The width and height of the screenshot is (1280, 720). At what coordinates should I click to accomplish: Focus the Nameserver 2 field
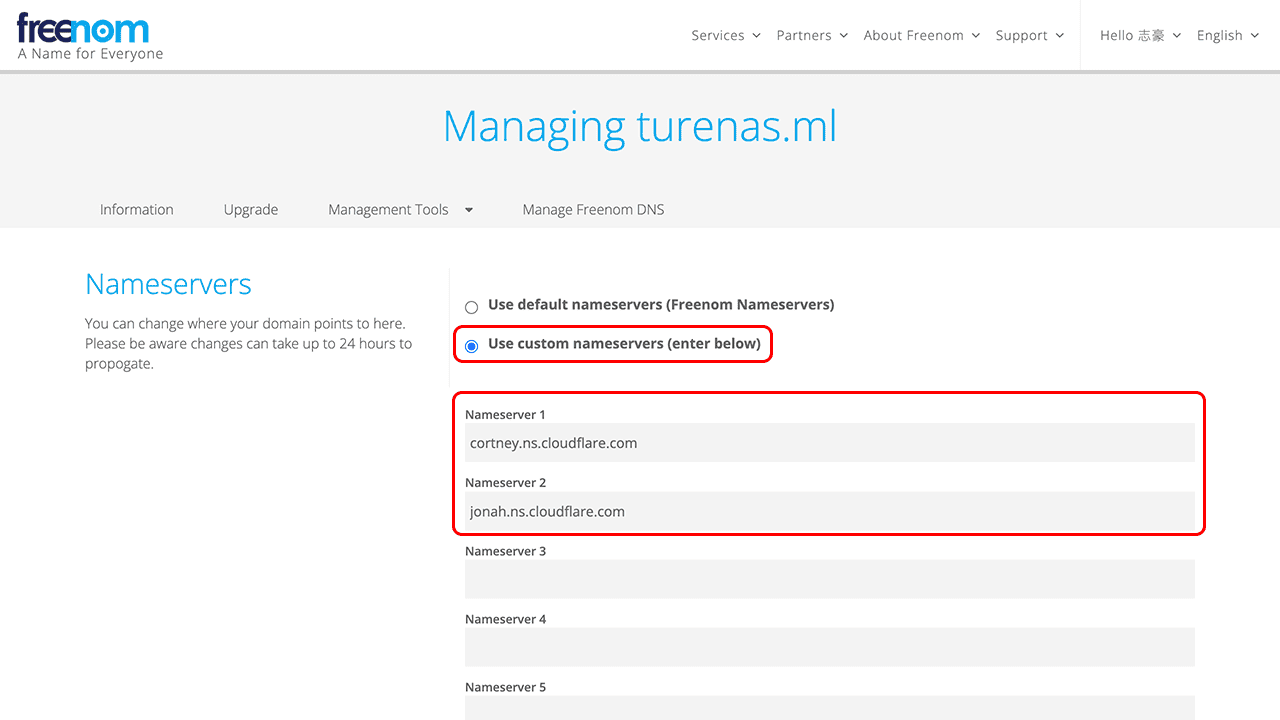pyautogui.click(x=829, y=511)
